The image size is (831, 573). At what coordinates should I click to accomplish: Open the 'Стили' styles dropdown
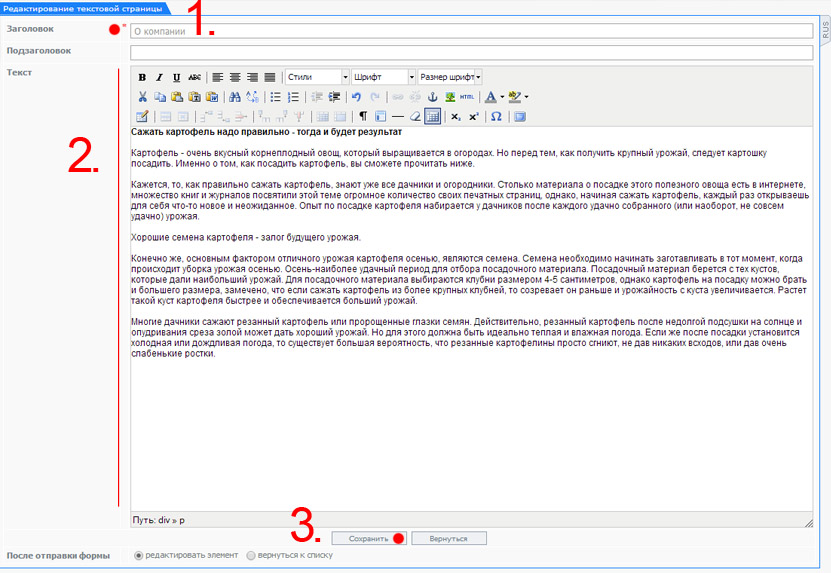tap(316, 77)
